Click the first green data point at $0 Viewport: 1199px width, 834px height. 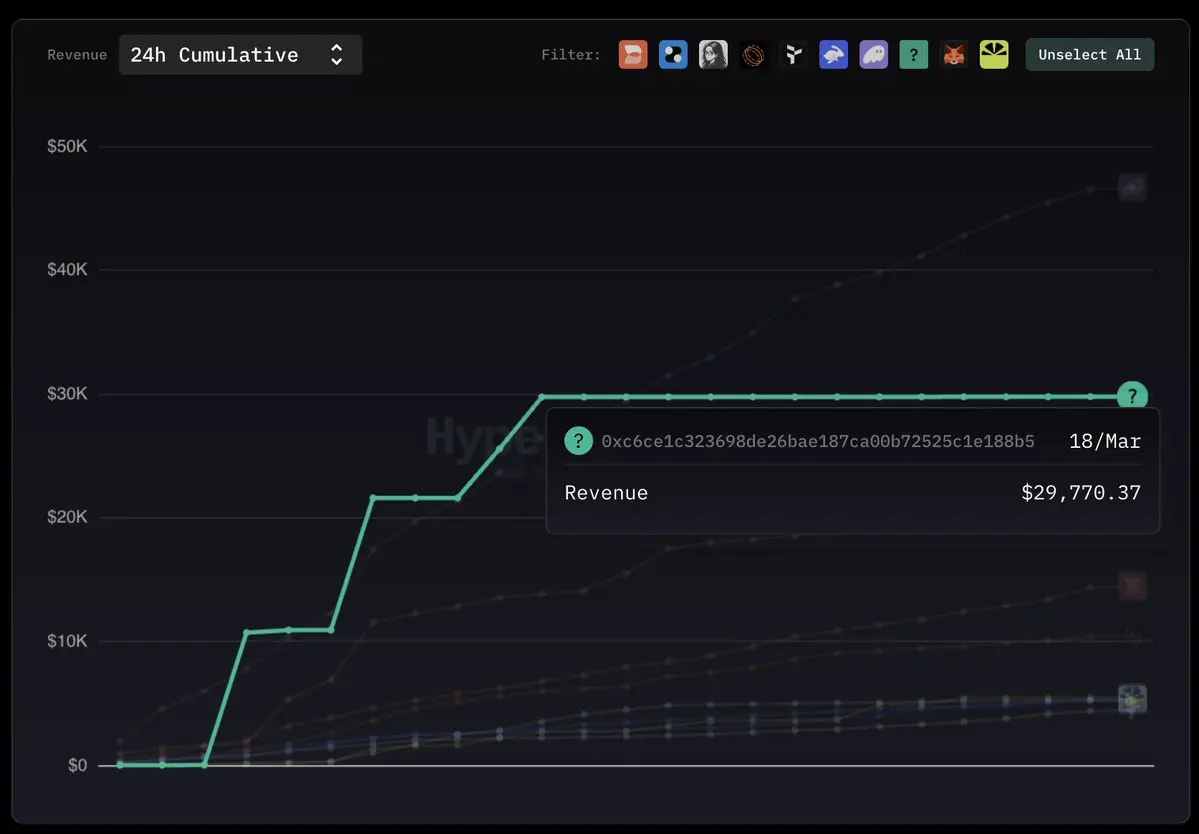coord(120,764)
